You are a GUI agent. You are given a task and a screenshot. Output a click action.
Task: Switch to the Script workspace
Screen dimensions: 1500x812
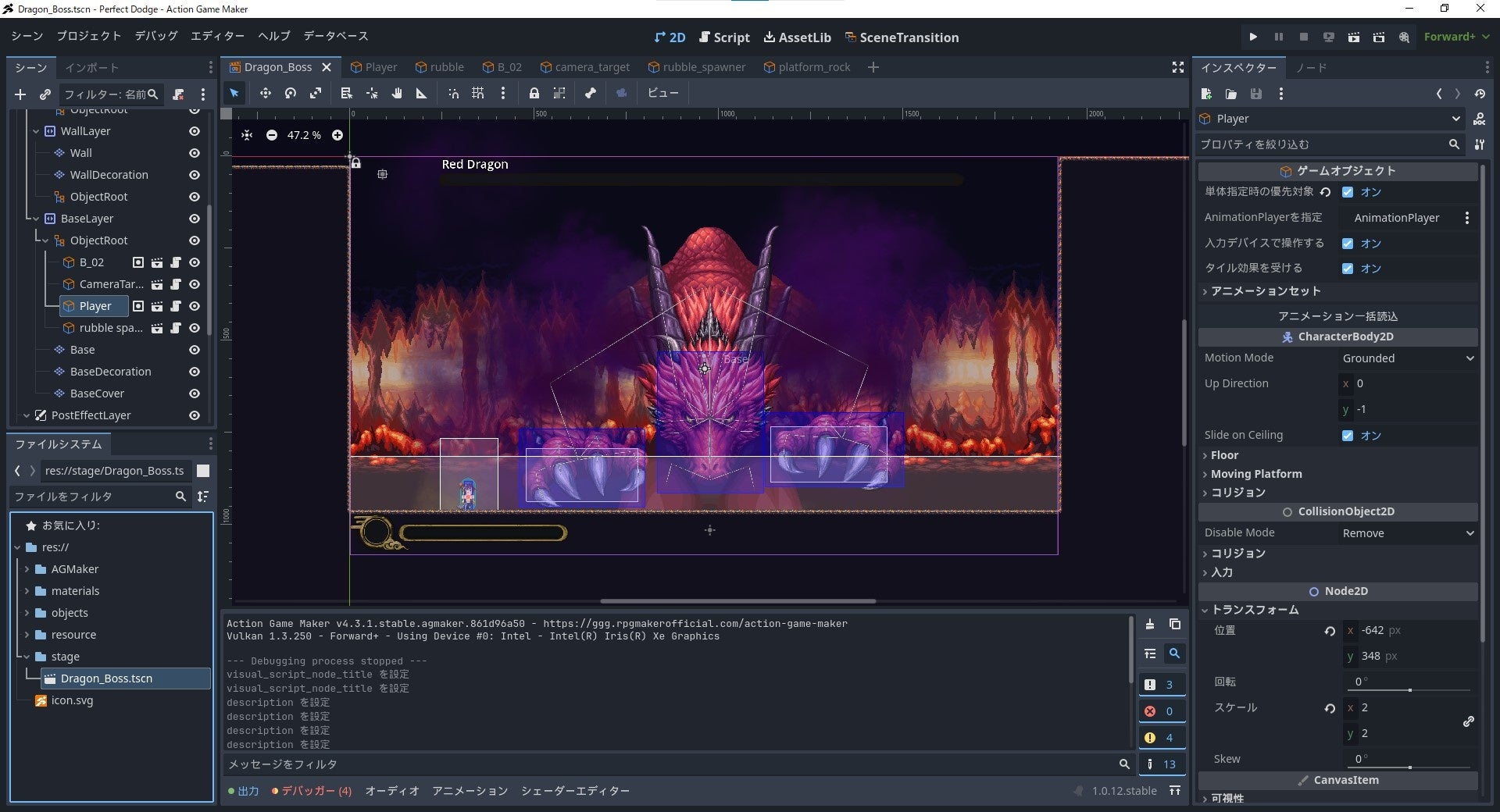point(724,37)
